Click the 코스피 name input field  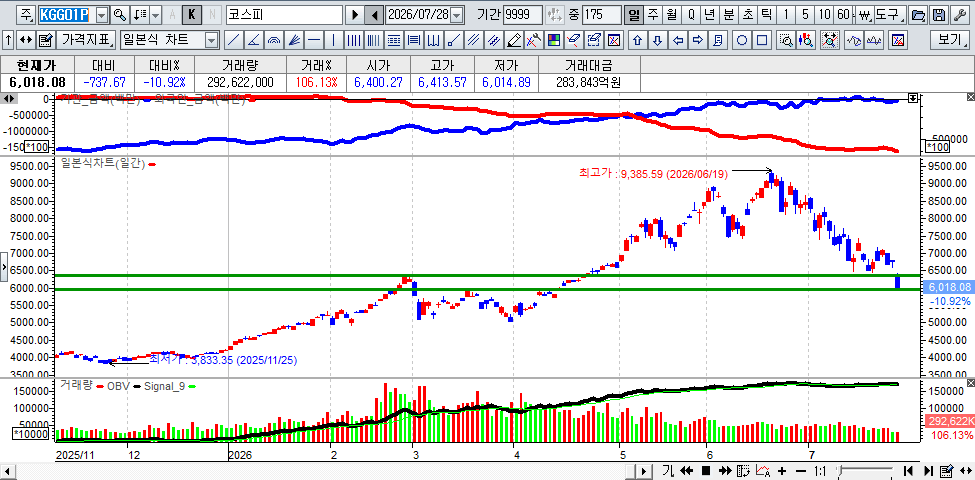(x=284, y=15)
